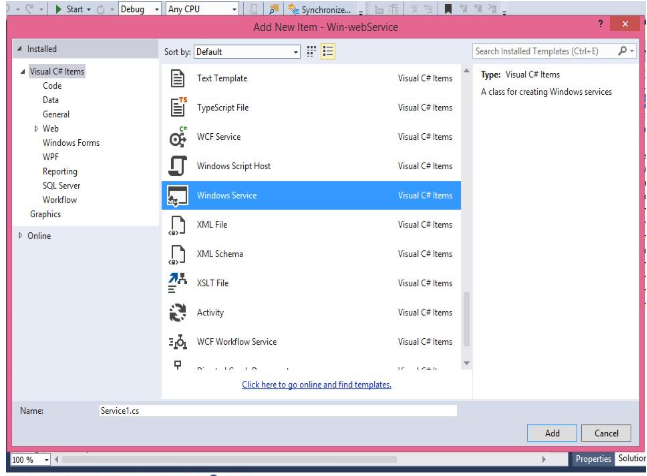Choose the WCF Service gear icon
This screenshot has width=647, height=476.
[x=178, y=137]
